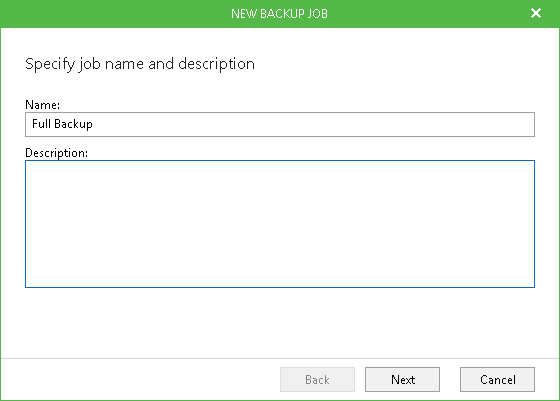Image resolution: width=560 pixels, height=401 pixels.
Task: Click the 'Name:' label
Action: (42, 105)
